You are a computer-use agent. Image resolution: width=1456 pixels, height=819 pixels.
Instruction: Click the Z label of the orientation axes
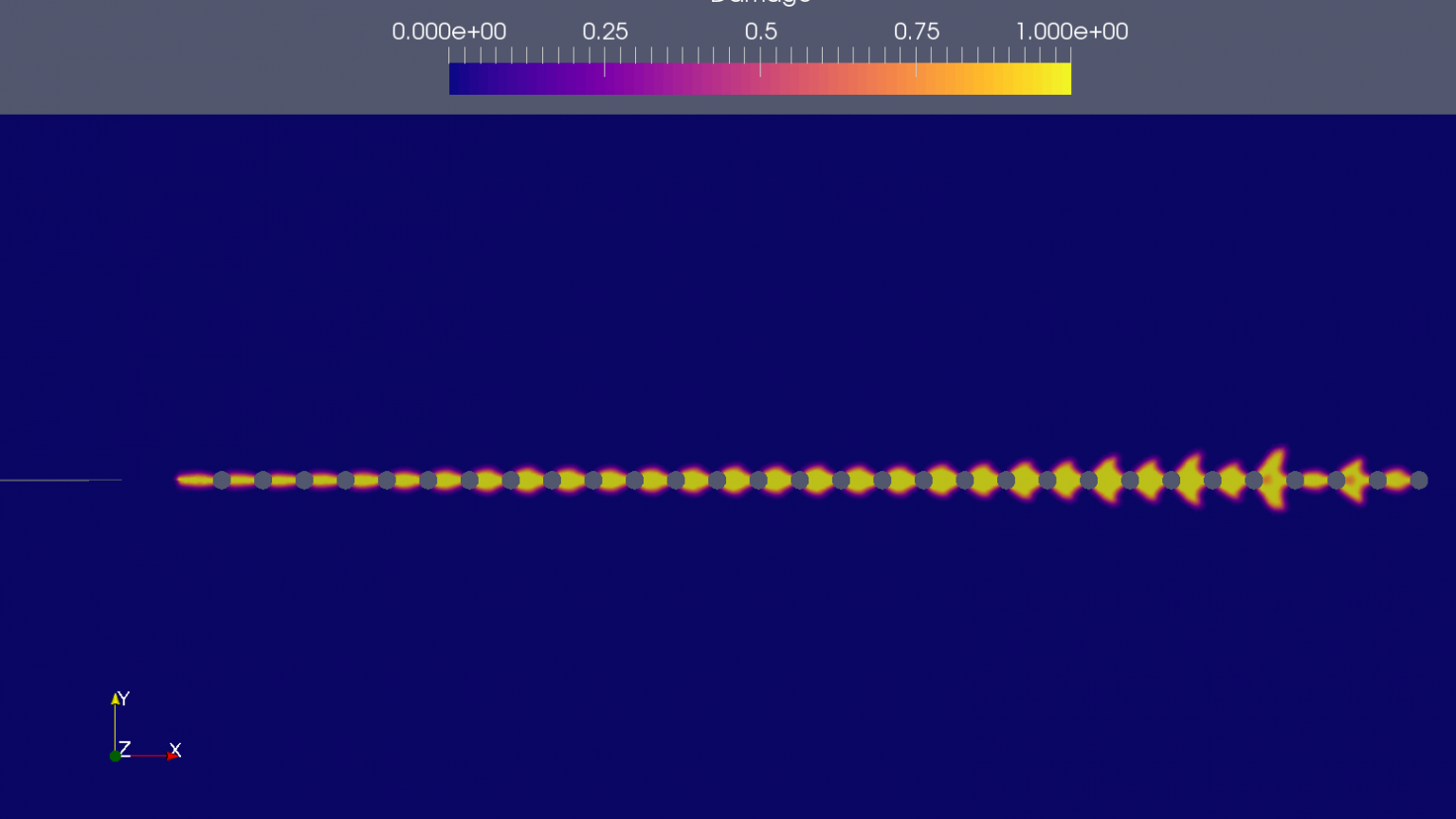click(125, 749)
